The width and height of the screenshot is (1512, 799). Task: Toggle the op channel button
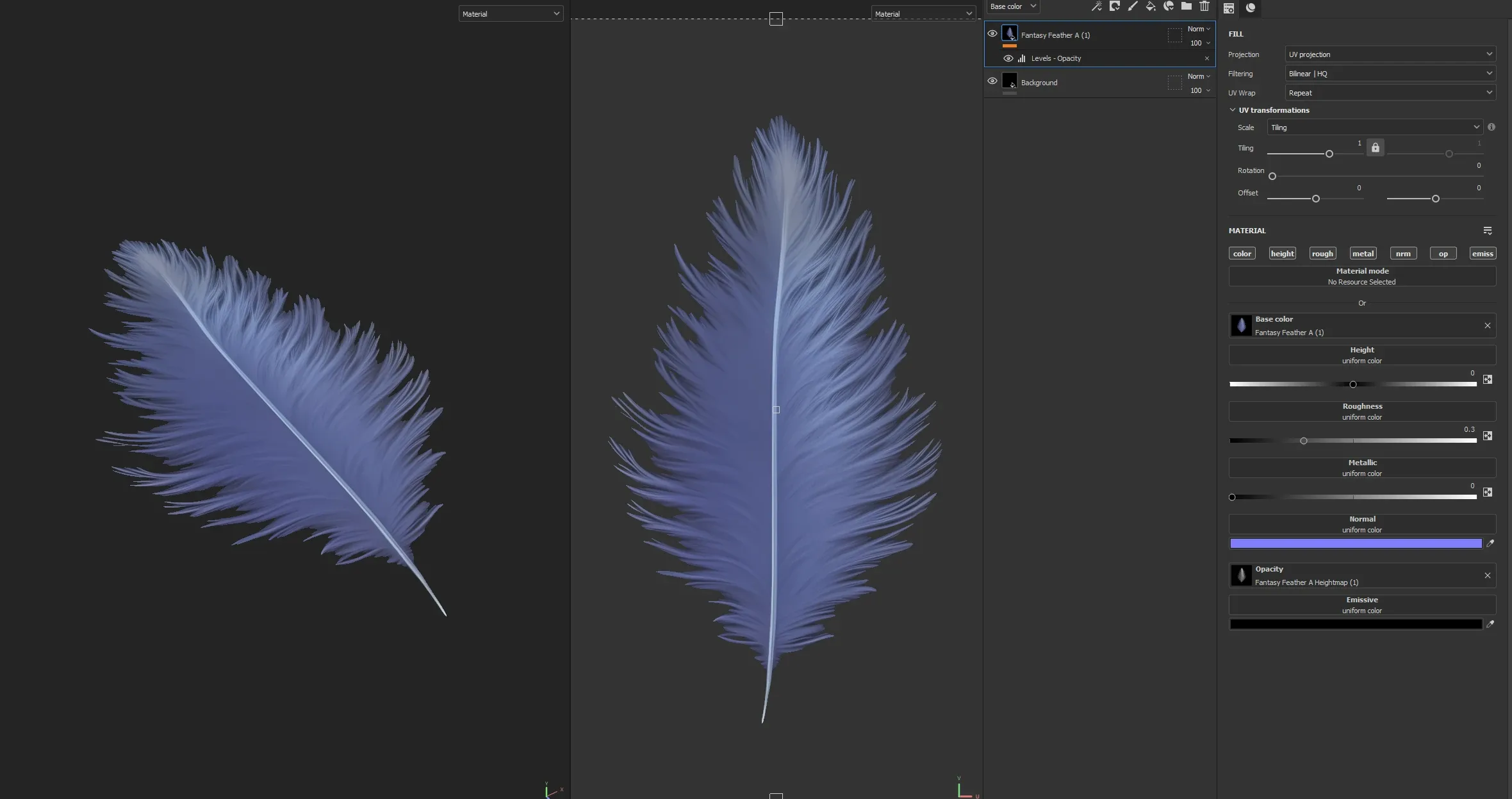(x=1443, y=254)
